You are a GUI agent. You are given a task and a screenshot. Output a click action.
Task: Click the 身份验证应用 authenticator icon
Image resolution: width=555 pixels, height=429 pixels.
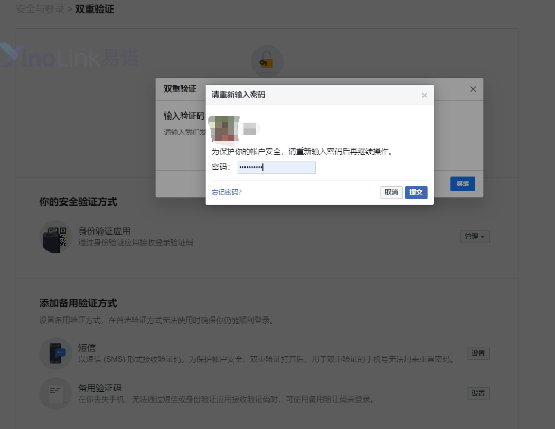point(56,237)
